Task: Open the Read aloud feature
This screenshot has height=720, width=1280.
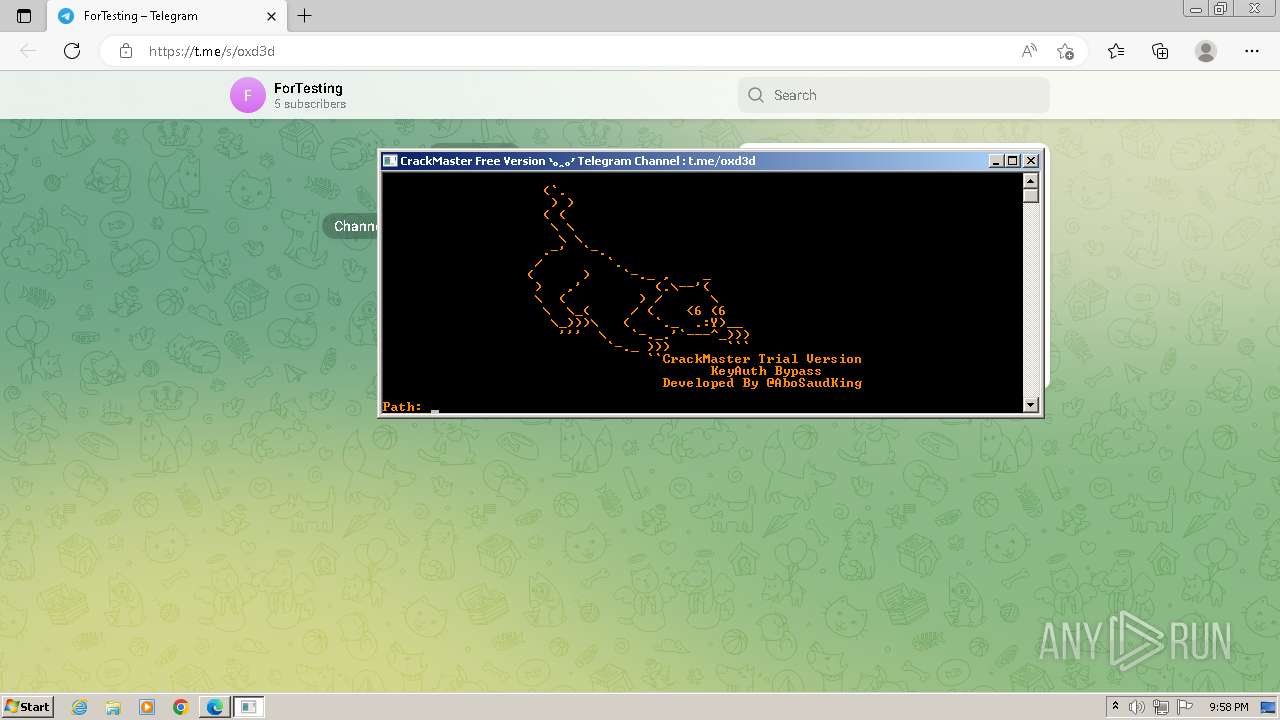Action: click(1029, 51)
